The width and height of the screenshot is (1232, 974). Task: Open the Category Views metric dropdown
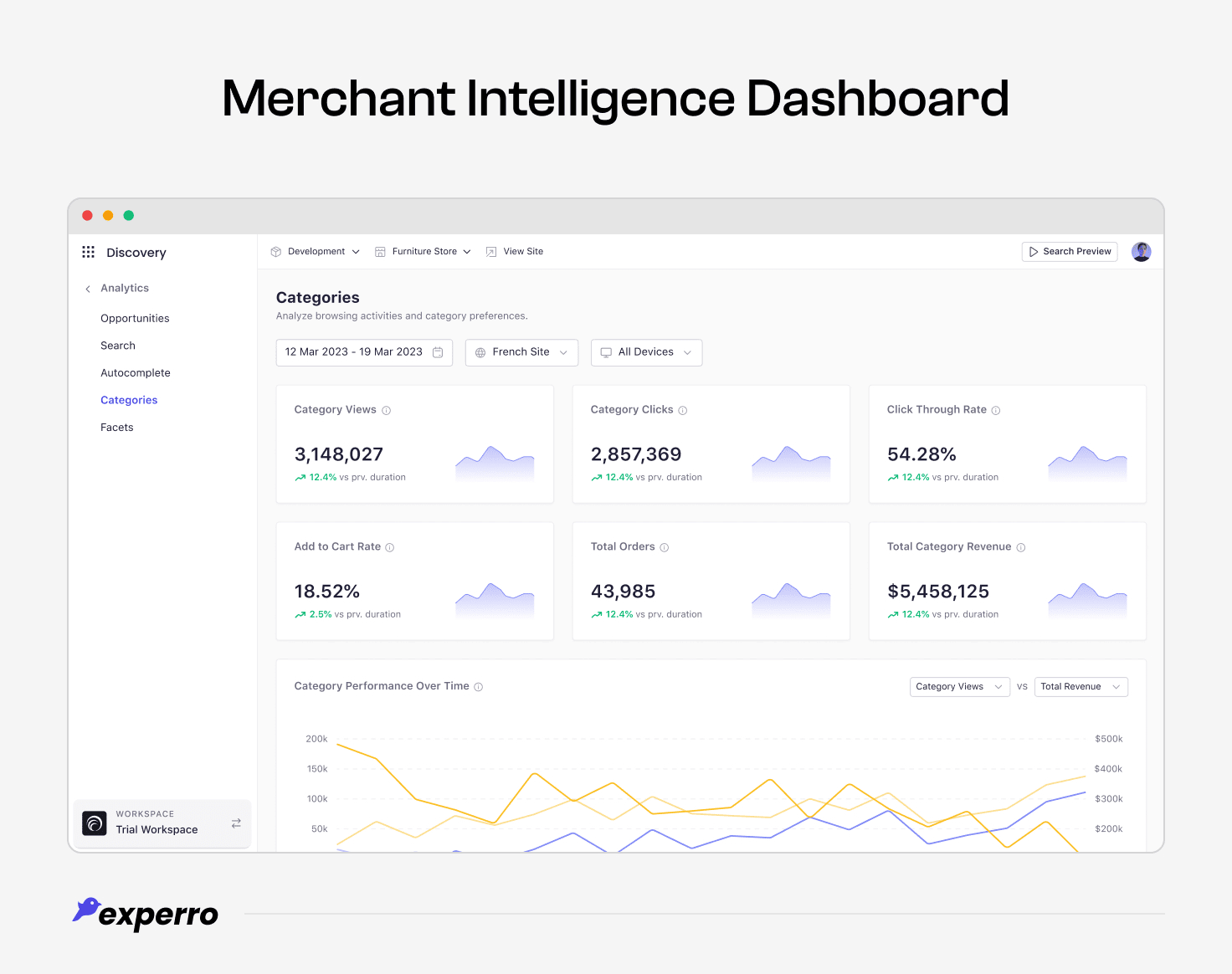[x=960, y=687]
